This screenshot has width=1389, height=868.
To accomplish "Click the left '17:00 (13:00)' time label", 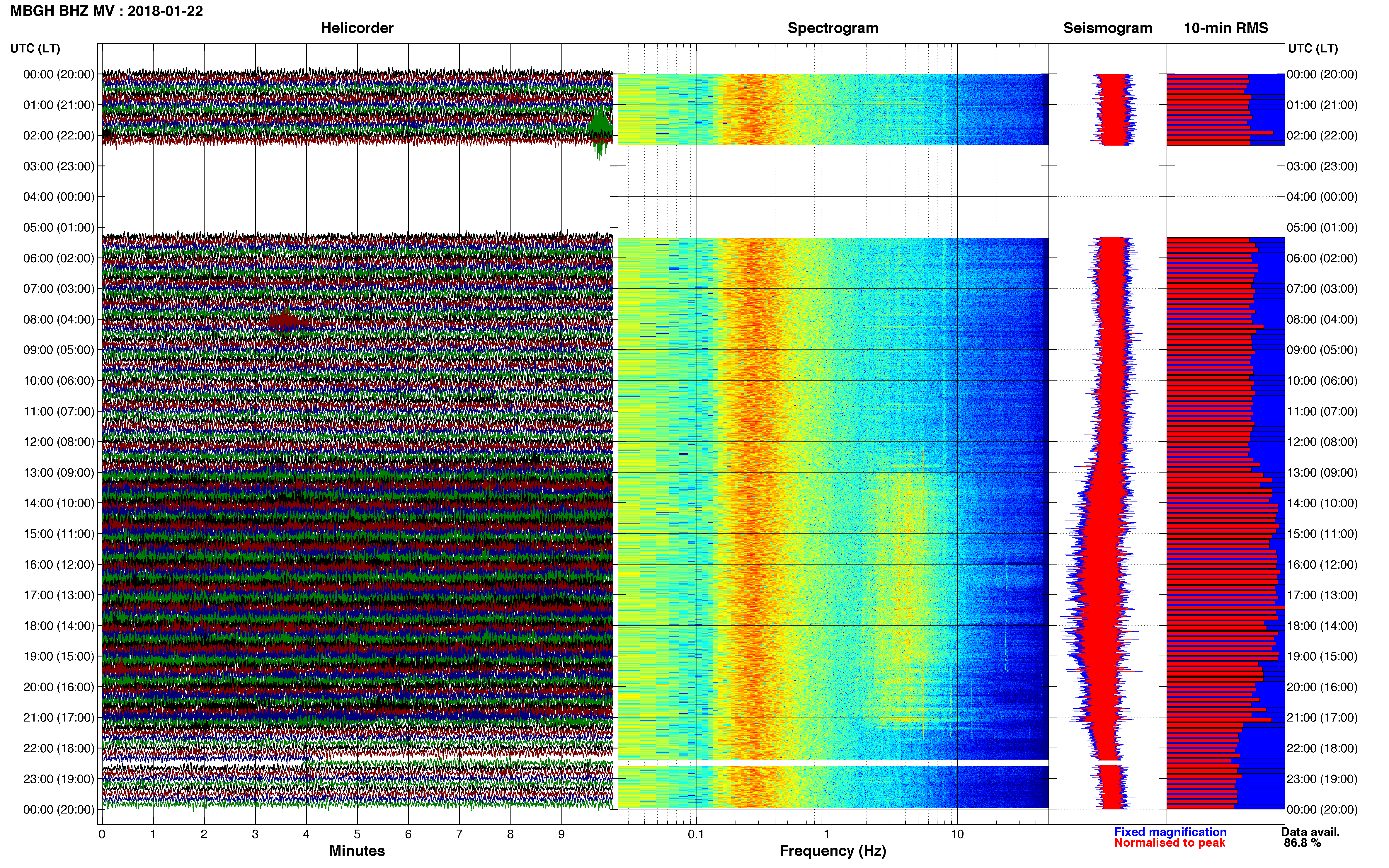I will 59,595.
